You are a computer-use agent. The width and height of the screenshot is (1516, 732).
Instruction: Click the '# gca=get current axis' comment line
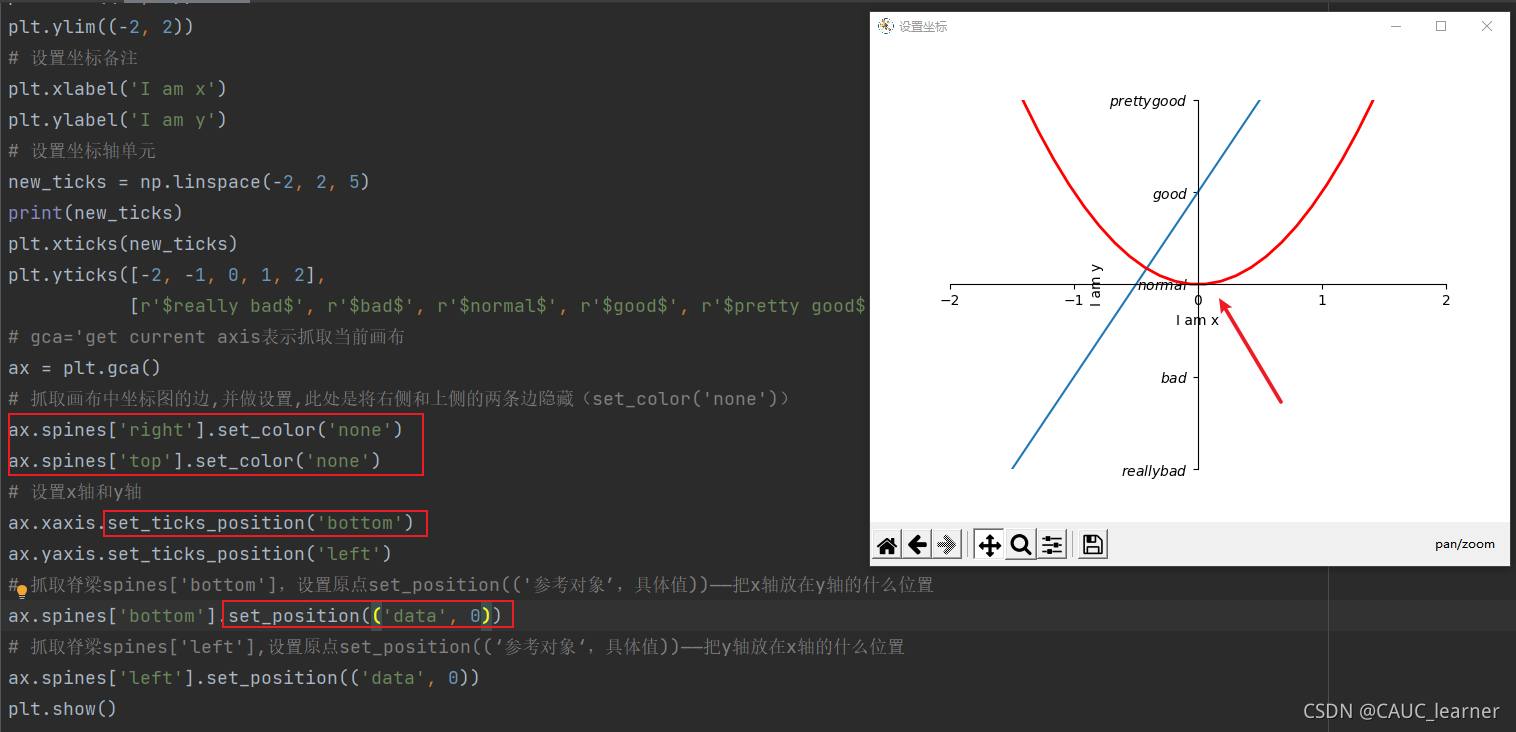tap(206, 337)
